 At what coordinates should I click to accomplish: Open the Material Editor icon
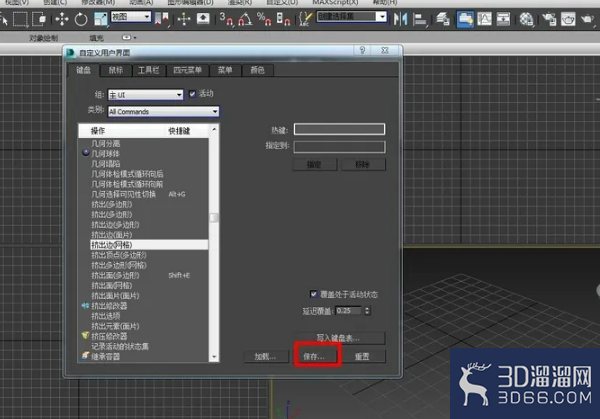tap(526, 18)
